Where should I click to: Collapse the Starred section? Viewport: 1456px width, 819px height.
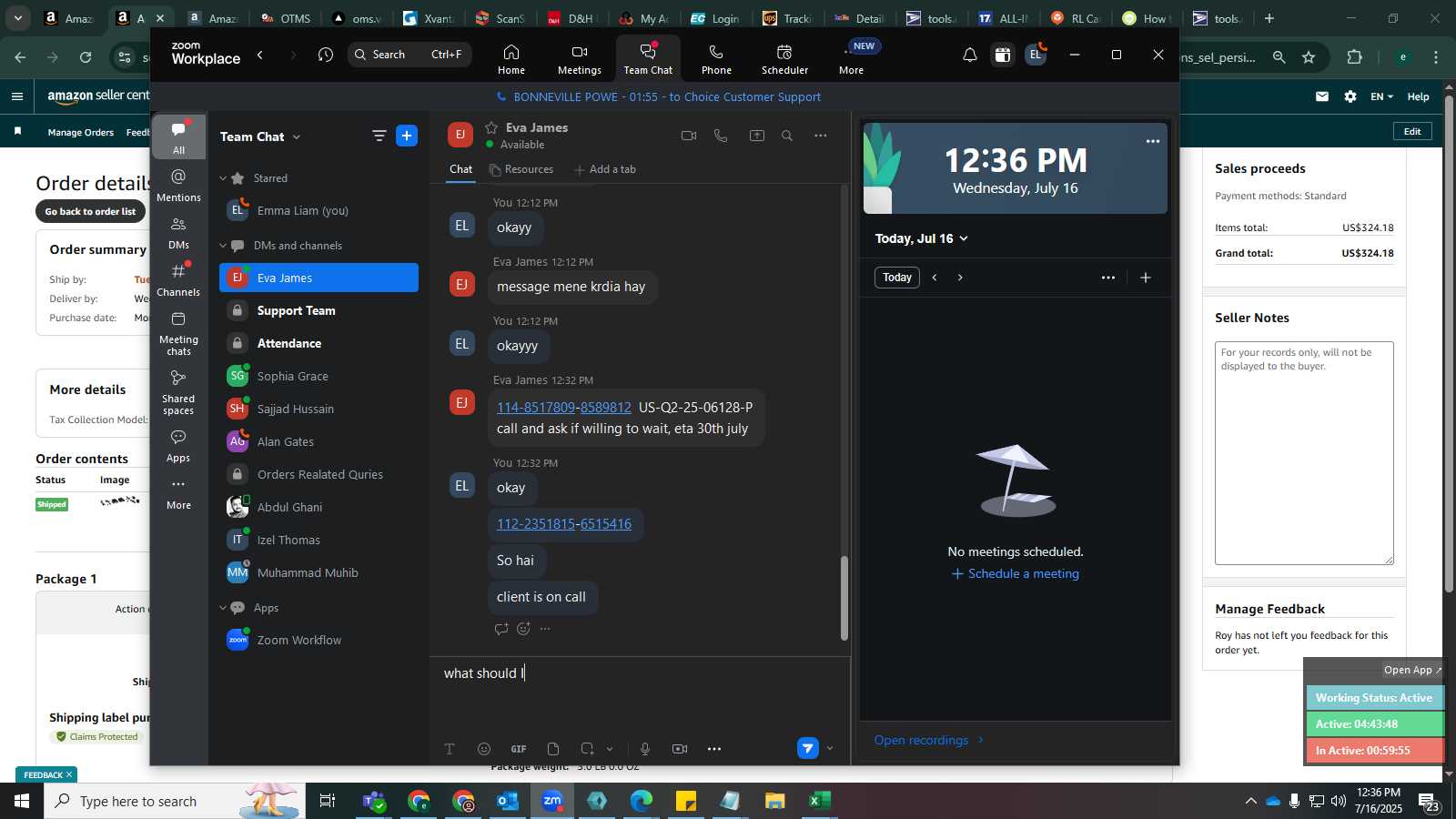(x=223, y=178)
